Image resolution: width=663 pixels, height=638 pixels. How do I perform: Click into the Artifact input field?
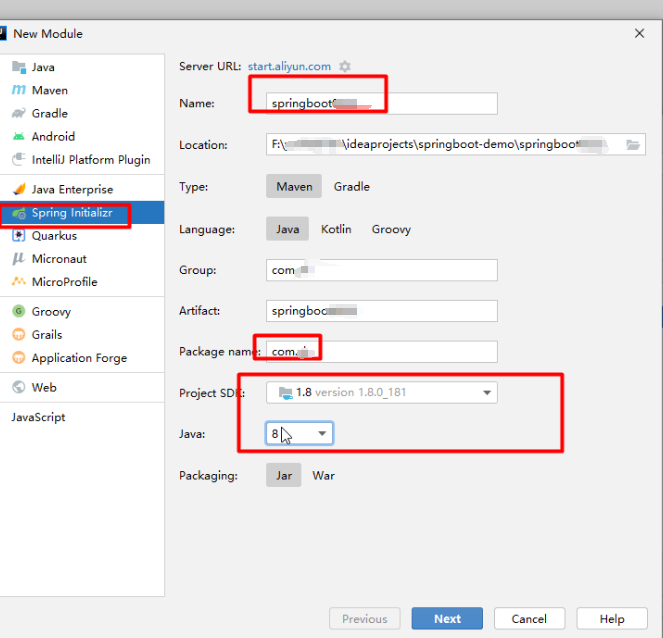coord(382,311)
